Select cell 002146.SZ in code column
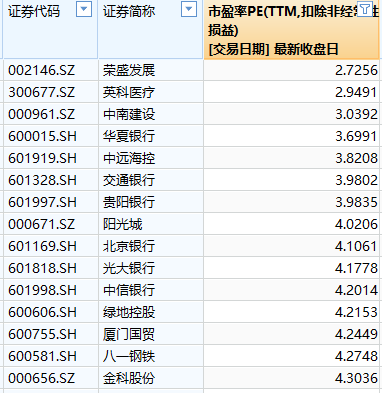This screenshot has height=393, width=382. tap(51, 70)
